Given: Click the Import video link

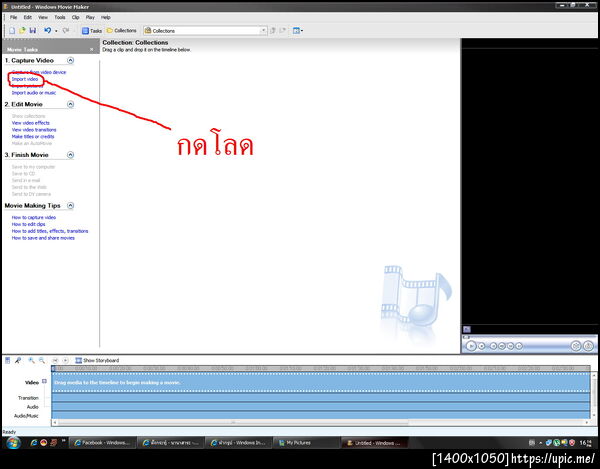Looking at the screenshot, I should pos(25,79).
